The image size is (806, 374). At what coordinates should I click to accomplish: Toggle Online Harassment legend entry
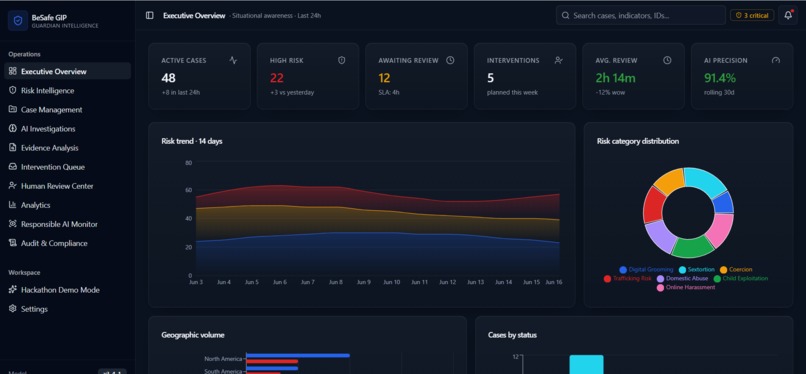pyautogui.click(x=686, y=287)
